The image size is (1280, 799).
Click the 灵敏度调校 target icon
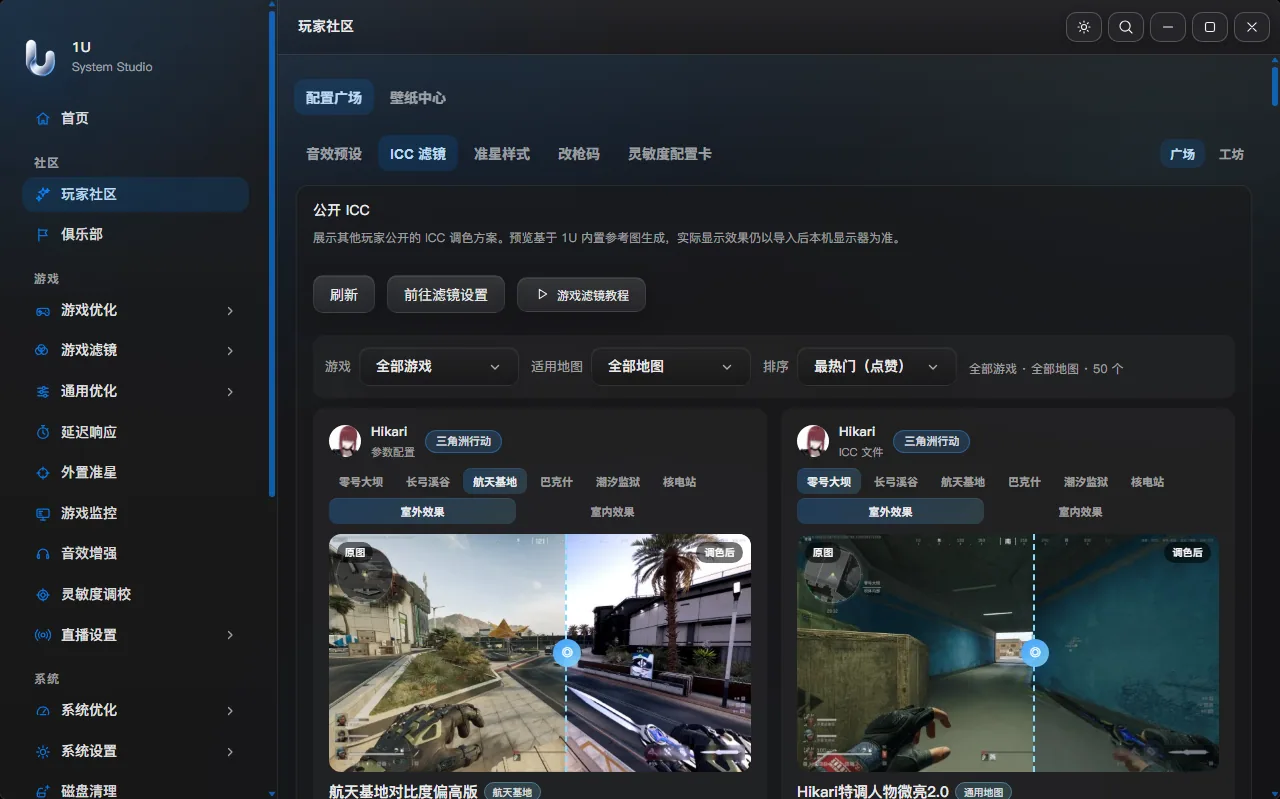(42, 594)
